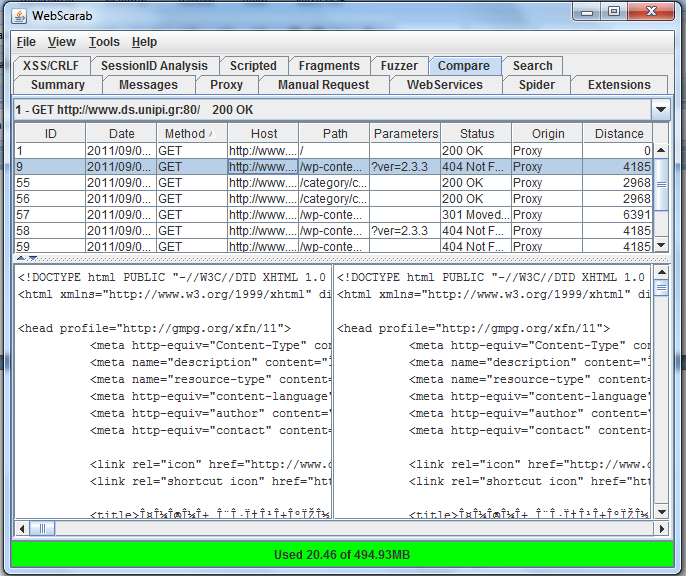The width and height of the screenshot is (686, 576).
Task: Select the row with ID 57
Action: click(334, 215)
